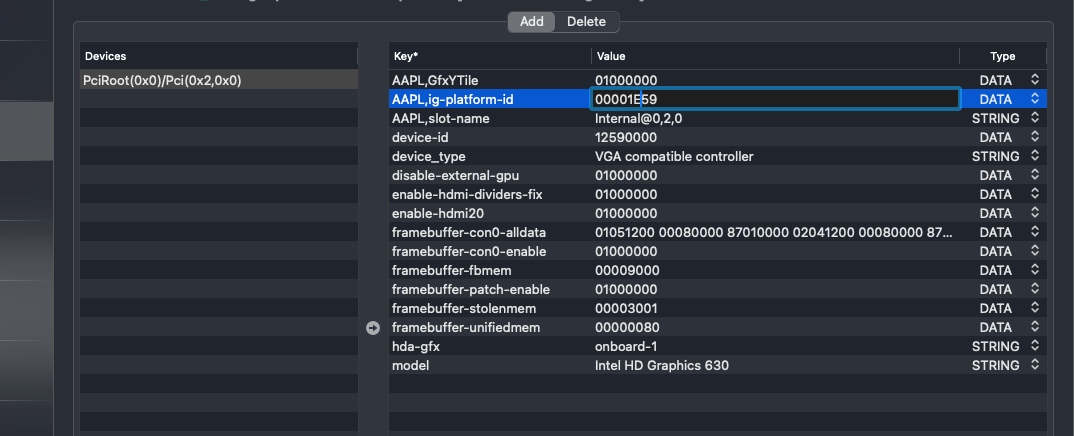Click the Type column header

(x=1002, y=56)
